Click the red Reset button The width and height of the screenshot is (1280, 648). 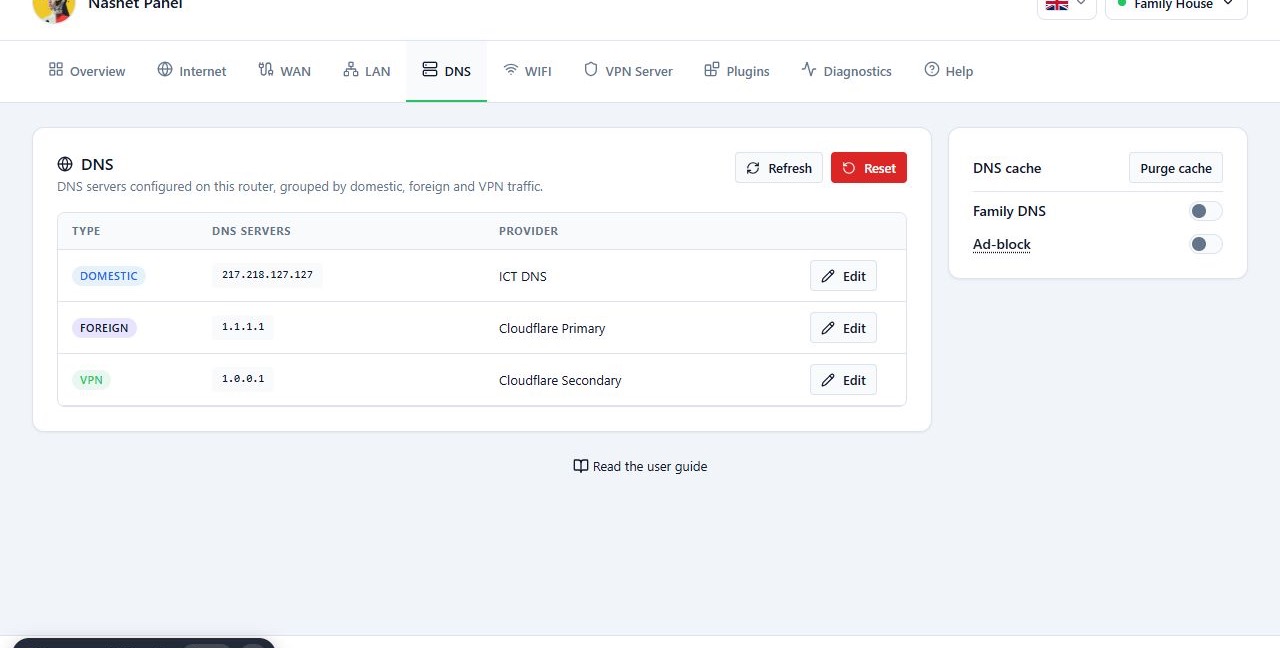(869, 168)
